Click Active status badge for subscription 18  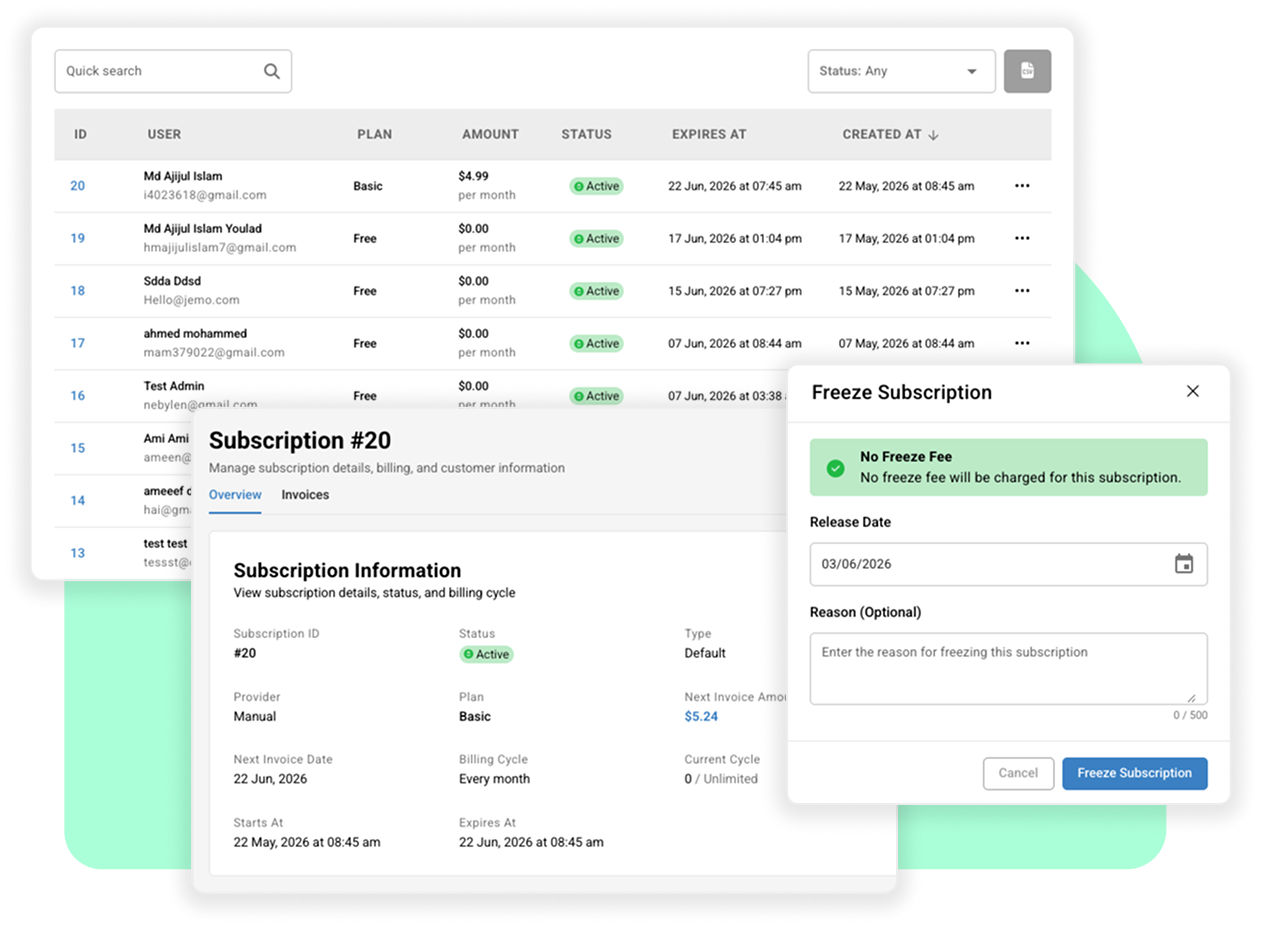coord(596,291)
